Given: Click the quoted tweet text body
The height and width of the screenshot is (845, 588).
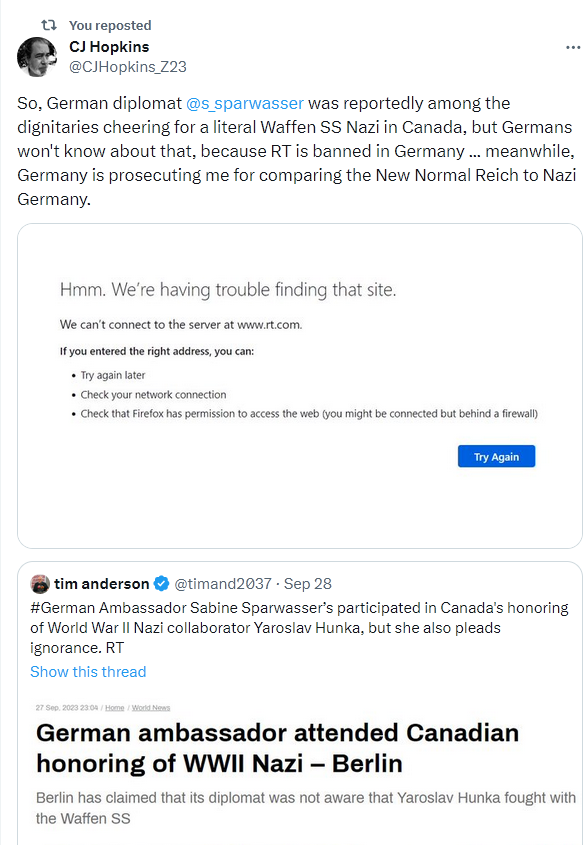Looking at the screenshot, I should tap(299, 628).
